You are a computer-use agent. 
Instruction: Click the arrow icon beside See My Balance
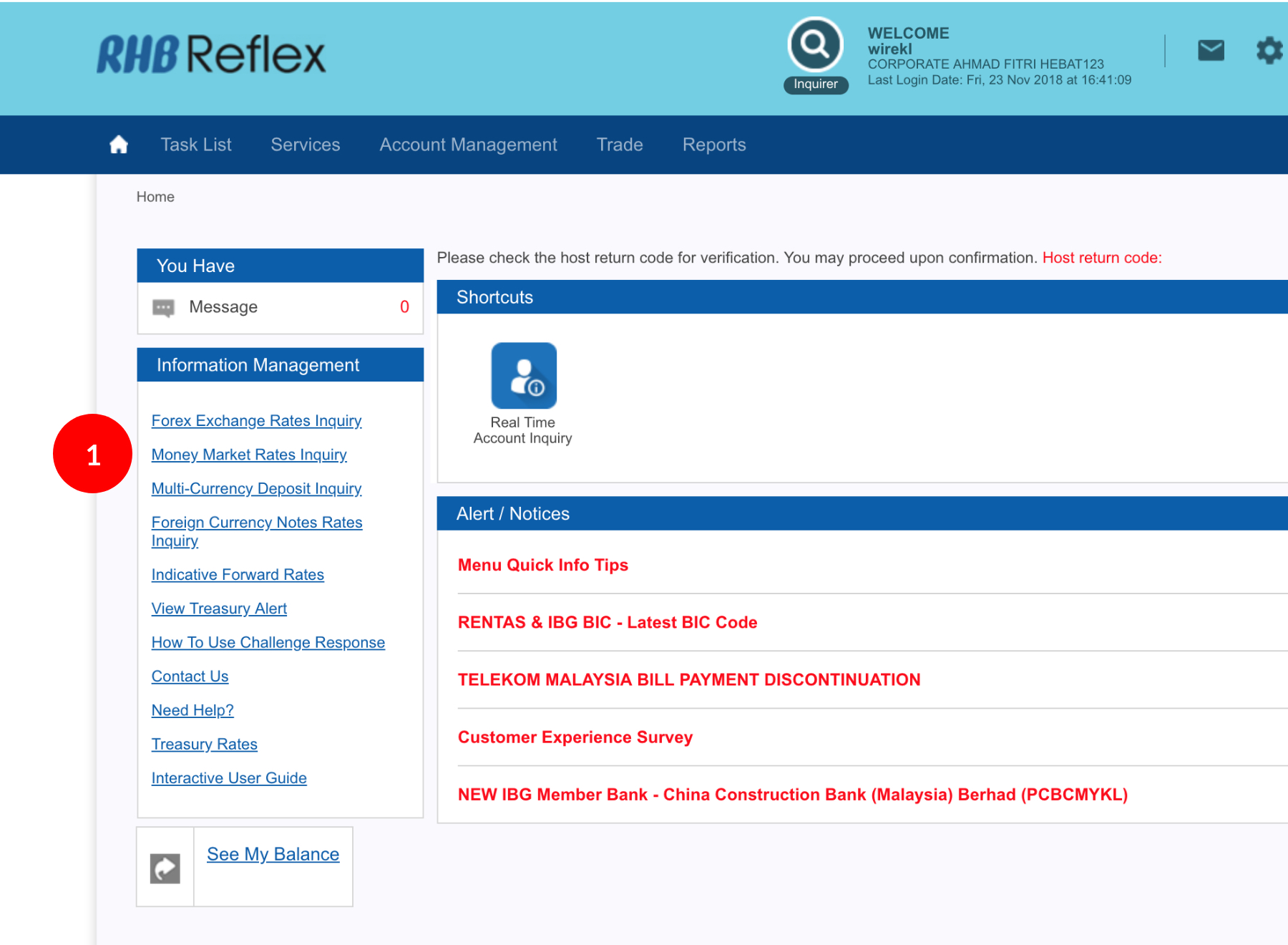(165, 868)
